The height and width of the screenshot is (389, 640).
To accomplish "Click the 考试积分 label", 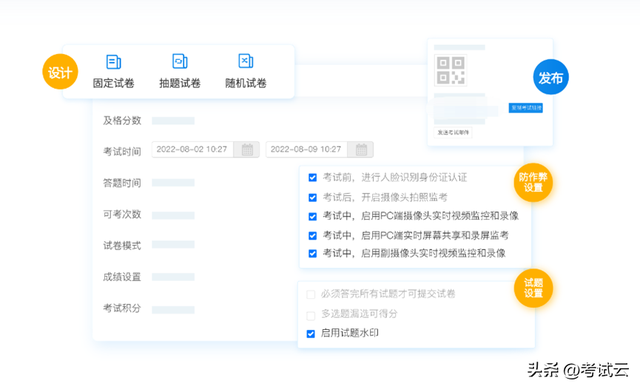I will [122, 308].
